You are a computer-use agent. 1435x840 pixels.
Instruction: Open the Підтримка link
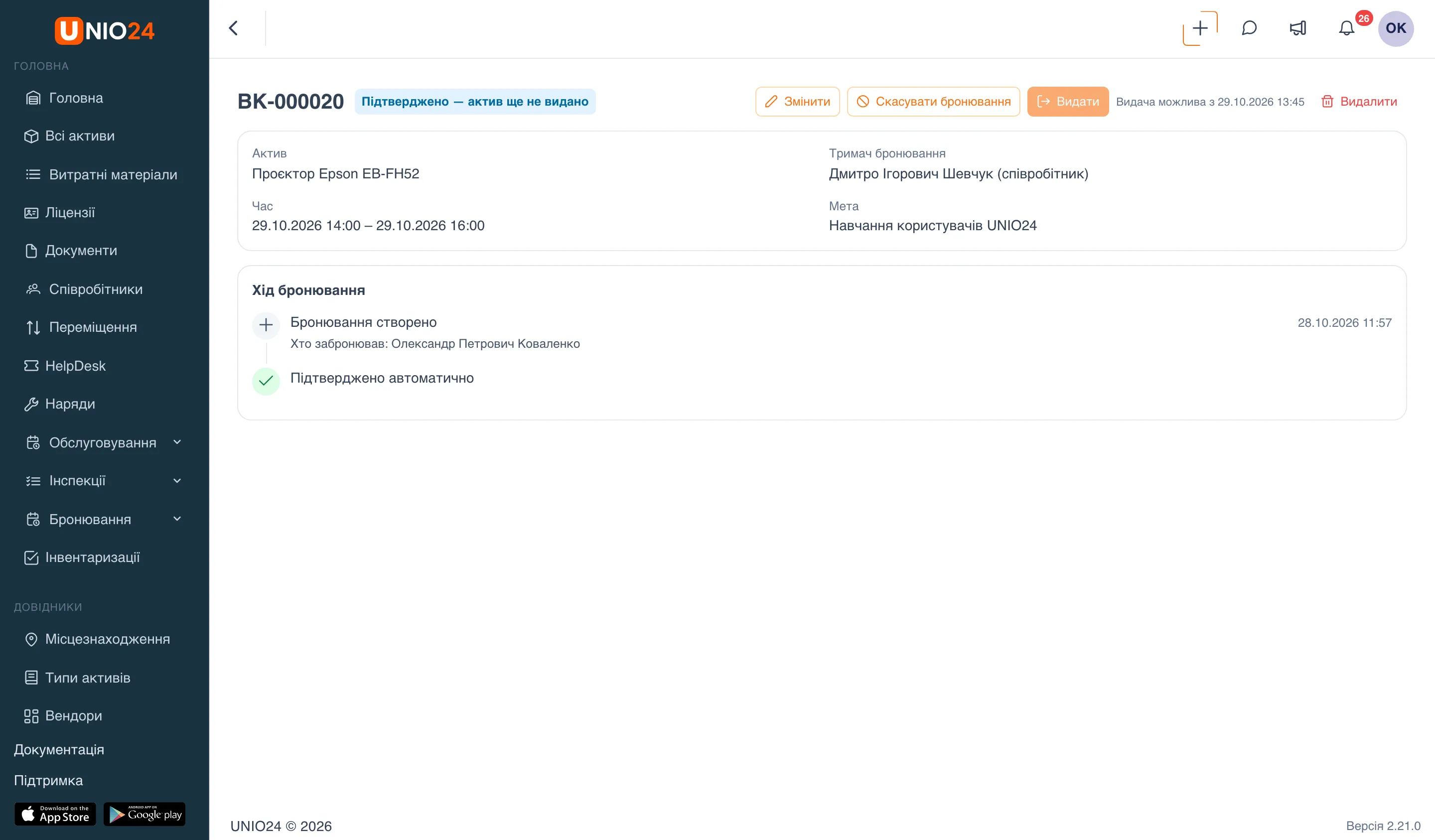click(48, 780)
